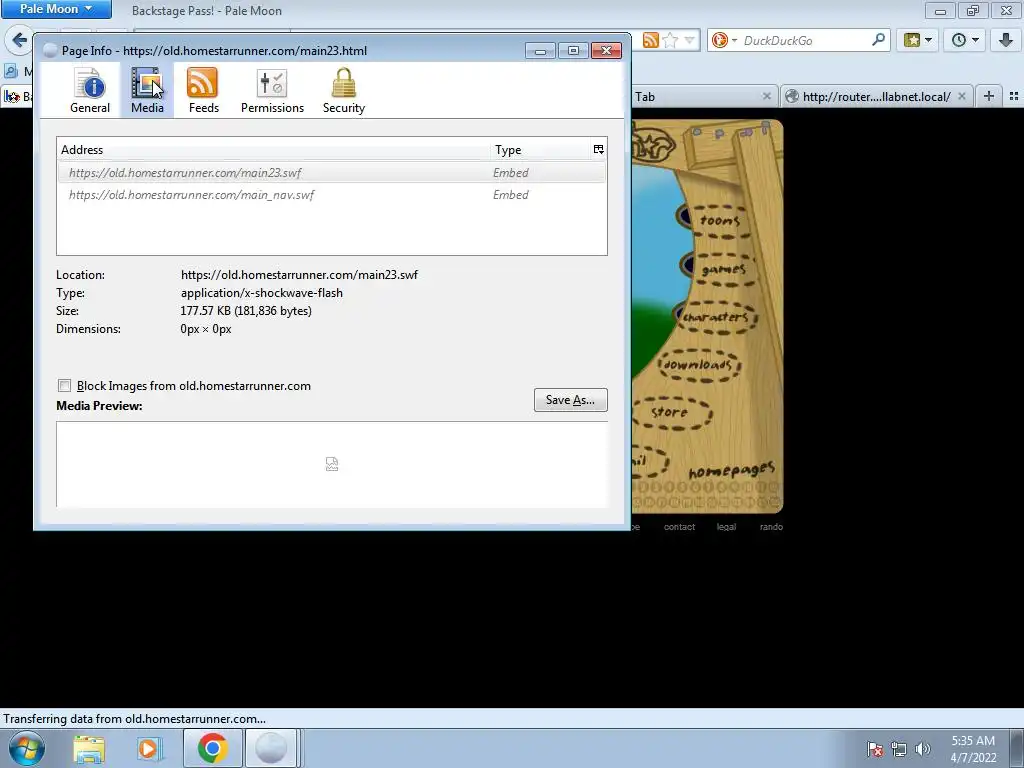The height and width of the screenshot is (768, 1024).
Task: Click the DuckDuckGo search engine icon
Action: [x=719, y=40]
